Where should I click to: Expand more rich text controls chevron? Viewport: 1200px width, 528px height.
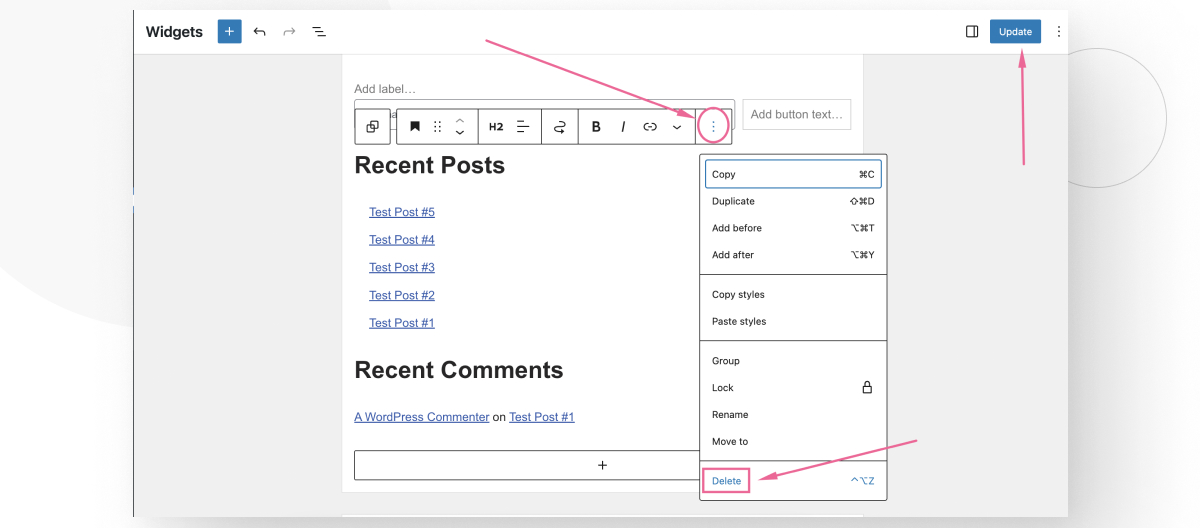point(677,127)
